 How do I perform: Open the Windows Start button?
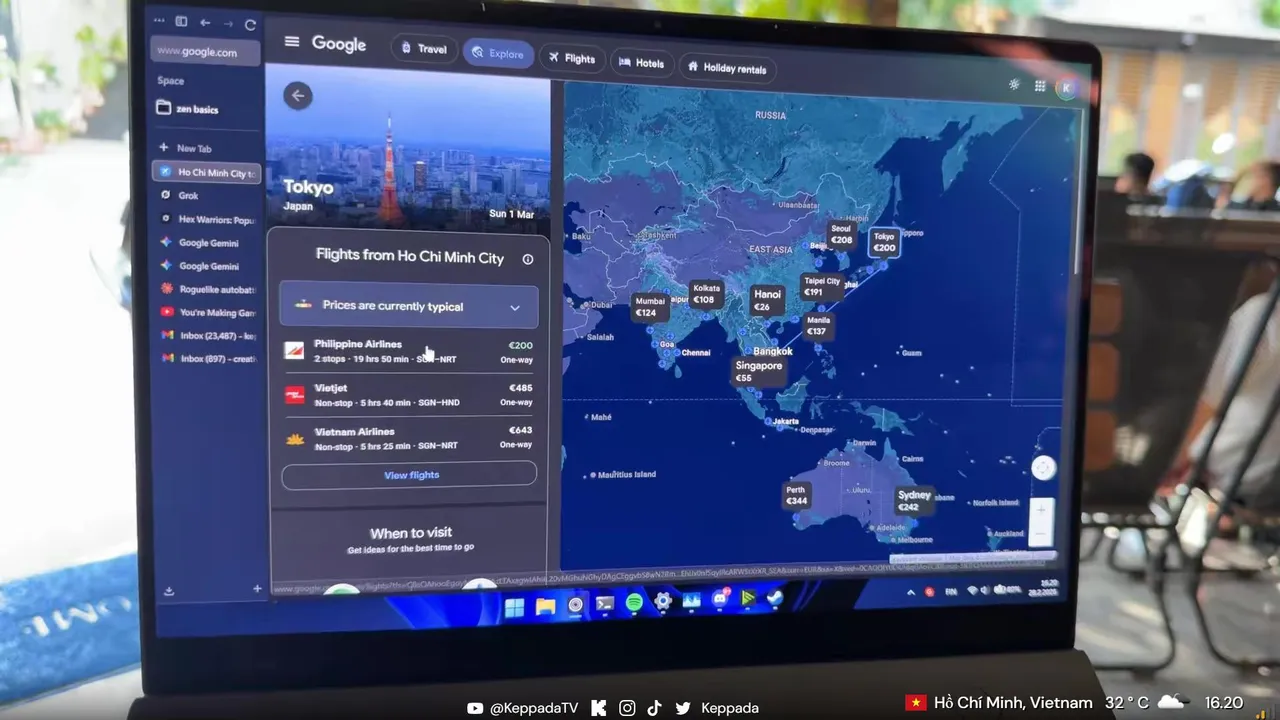(x=514, y=607)
